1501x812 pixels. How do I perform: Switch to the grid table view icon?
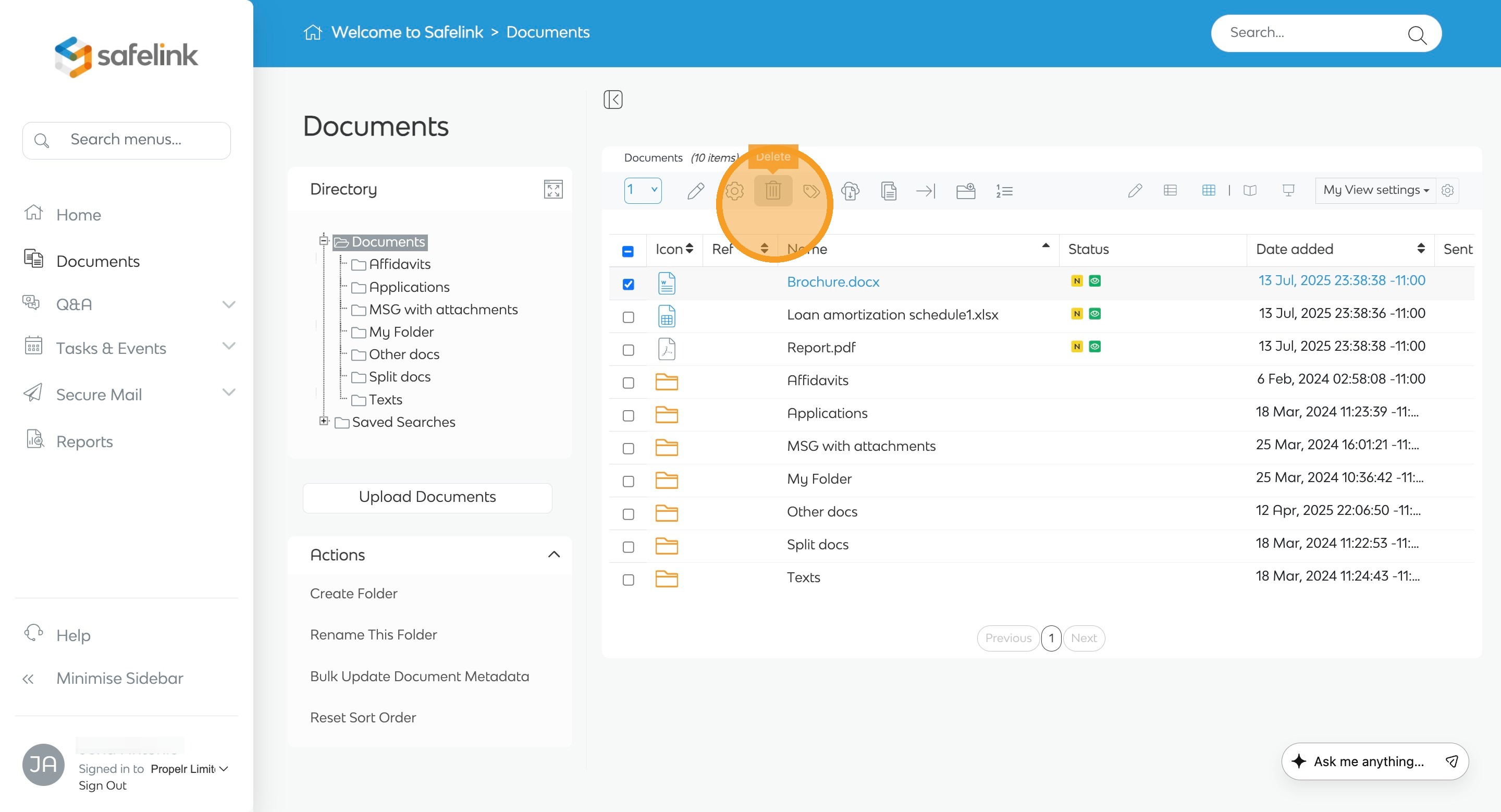(x=1208, y=190)
